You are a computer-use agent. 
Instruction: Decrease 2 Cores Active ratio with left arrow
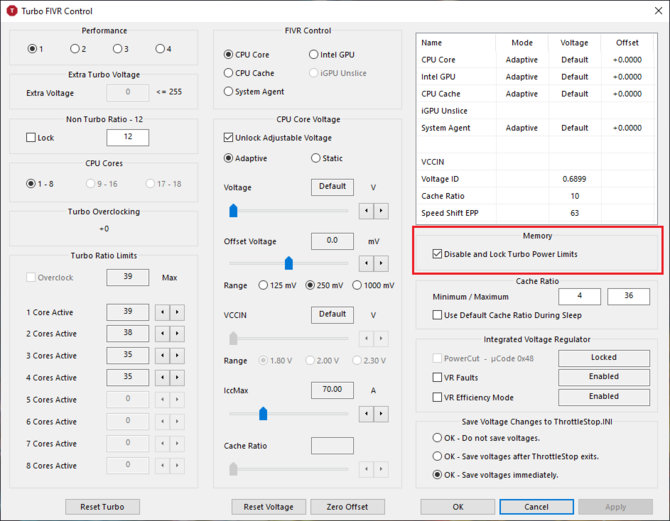(x=162, y=333)
